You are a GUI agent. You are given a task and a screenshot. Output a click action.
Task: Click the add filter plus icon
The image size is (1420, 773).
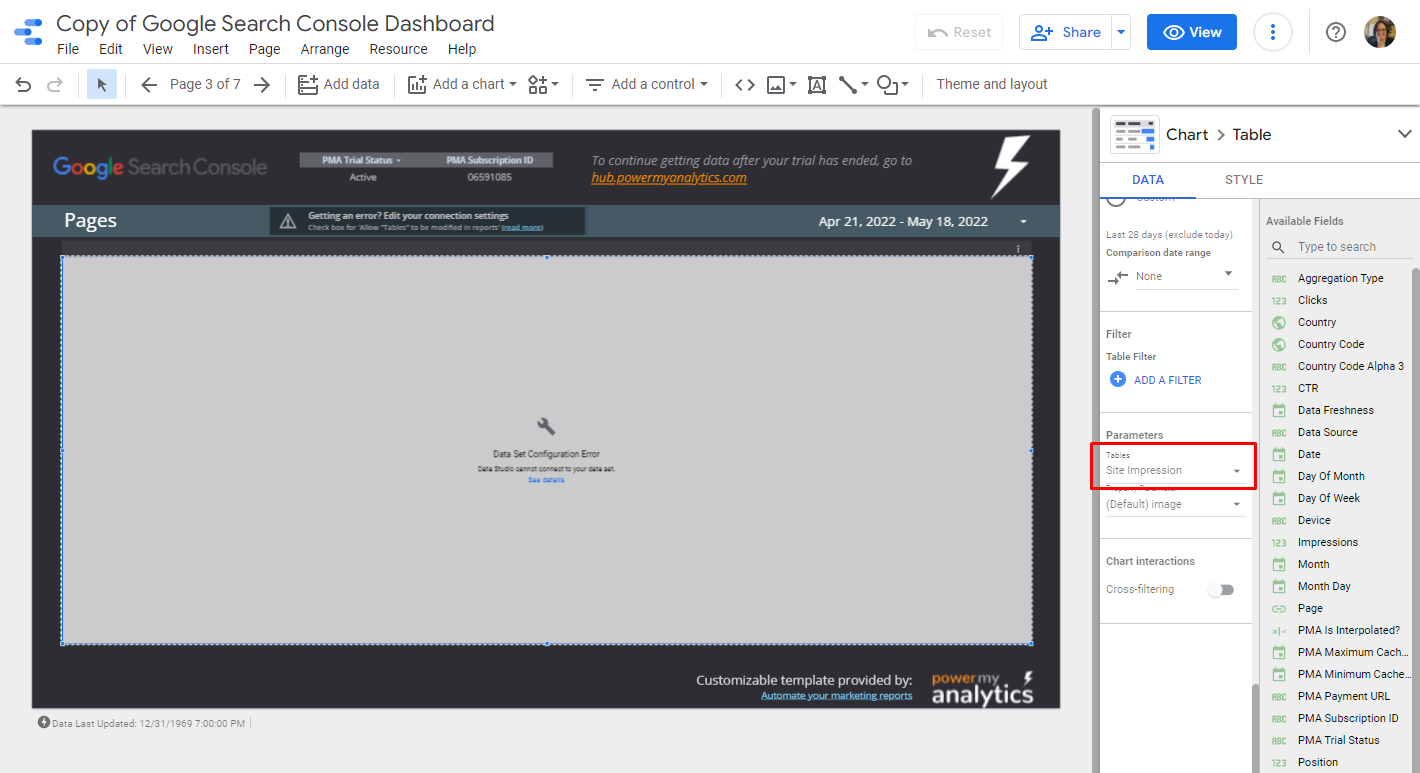click(x=1118, y=380)
